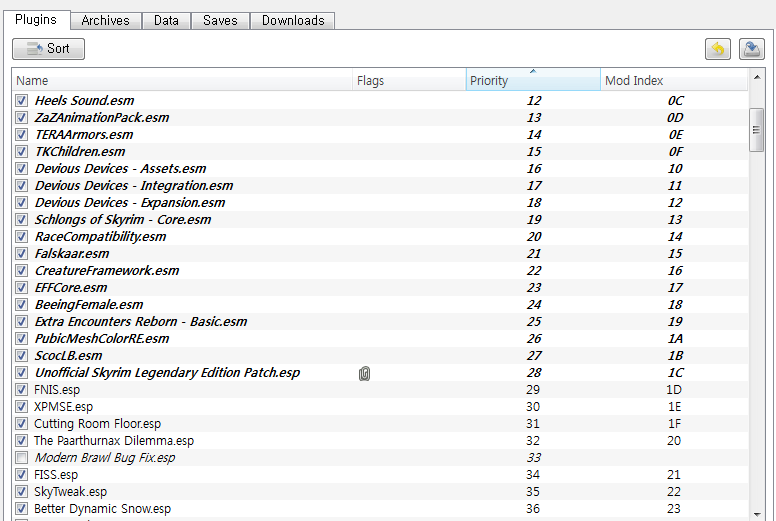Click mod index 1A cell

675,339
